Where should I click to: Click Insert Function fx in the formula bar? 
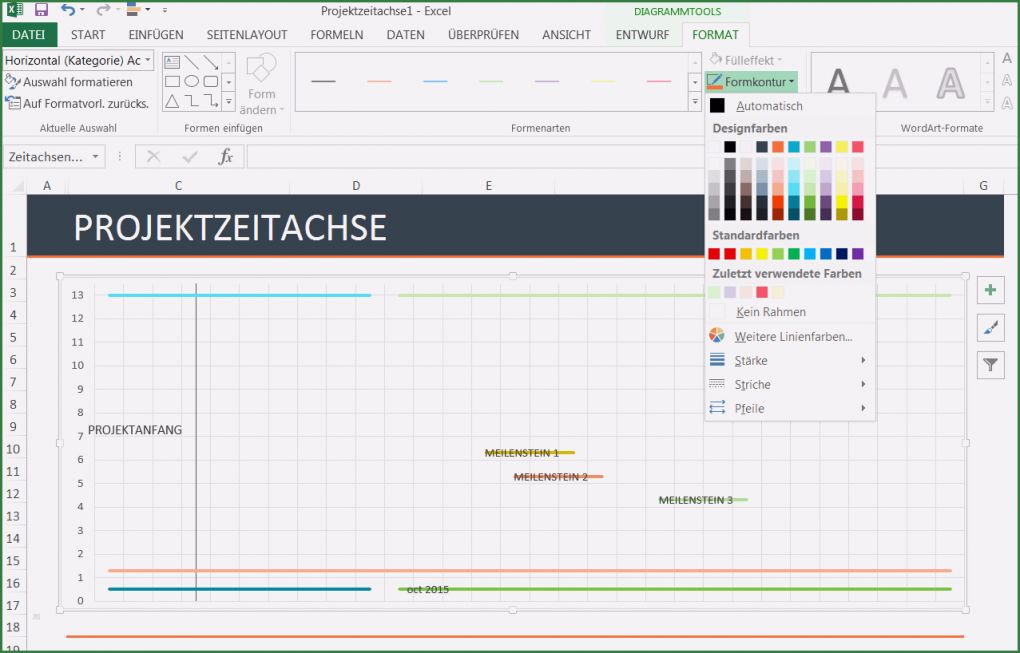(226, 156)
